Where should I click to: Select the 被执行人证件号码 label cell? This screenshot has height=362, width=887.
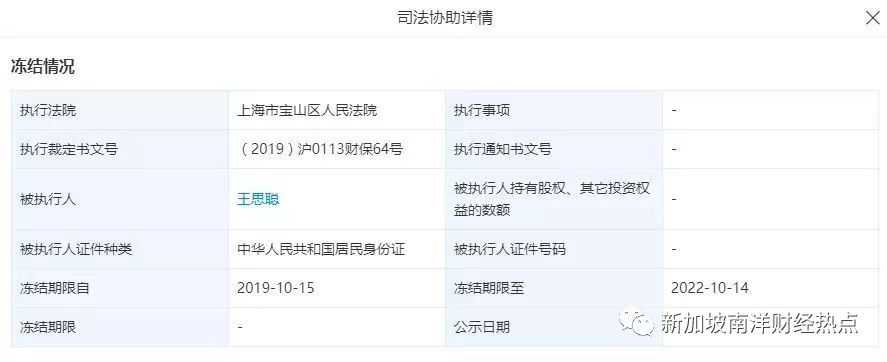pyautogui.click(x=554, y=249)
